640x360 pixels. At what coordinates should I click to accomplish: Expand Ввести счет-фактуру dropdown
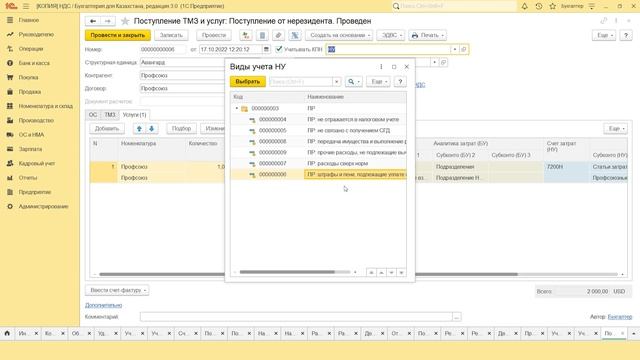point(117,290)
